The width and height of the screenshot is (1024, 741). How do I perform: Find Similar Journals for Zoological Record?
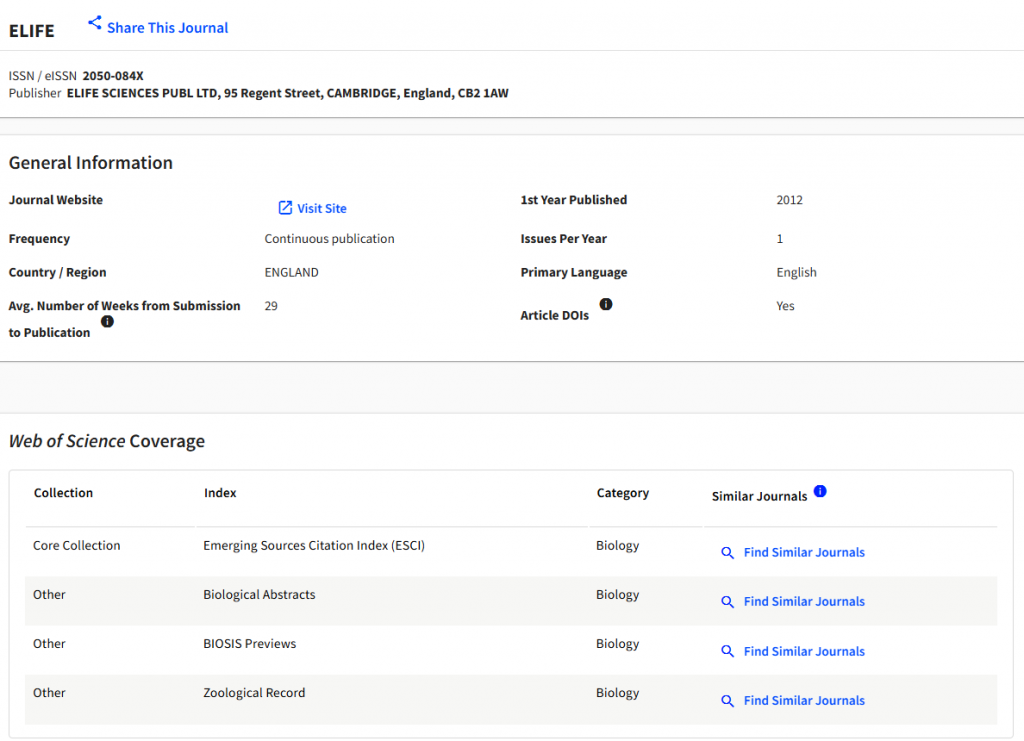click(804, 701)
